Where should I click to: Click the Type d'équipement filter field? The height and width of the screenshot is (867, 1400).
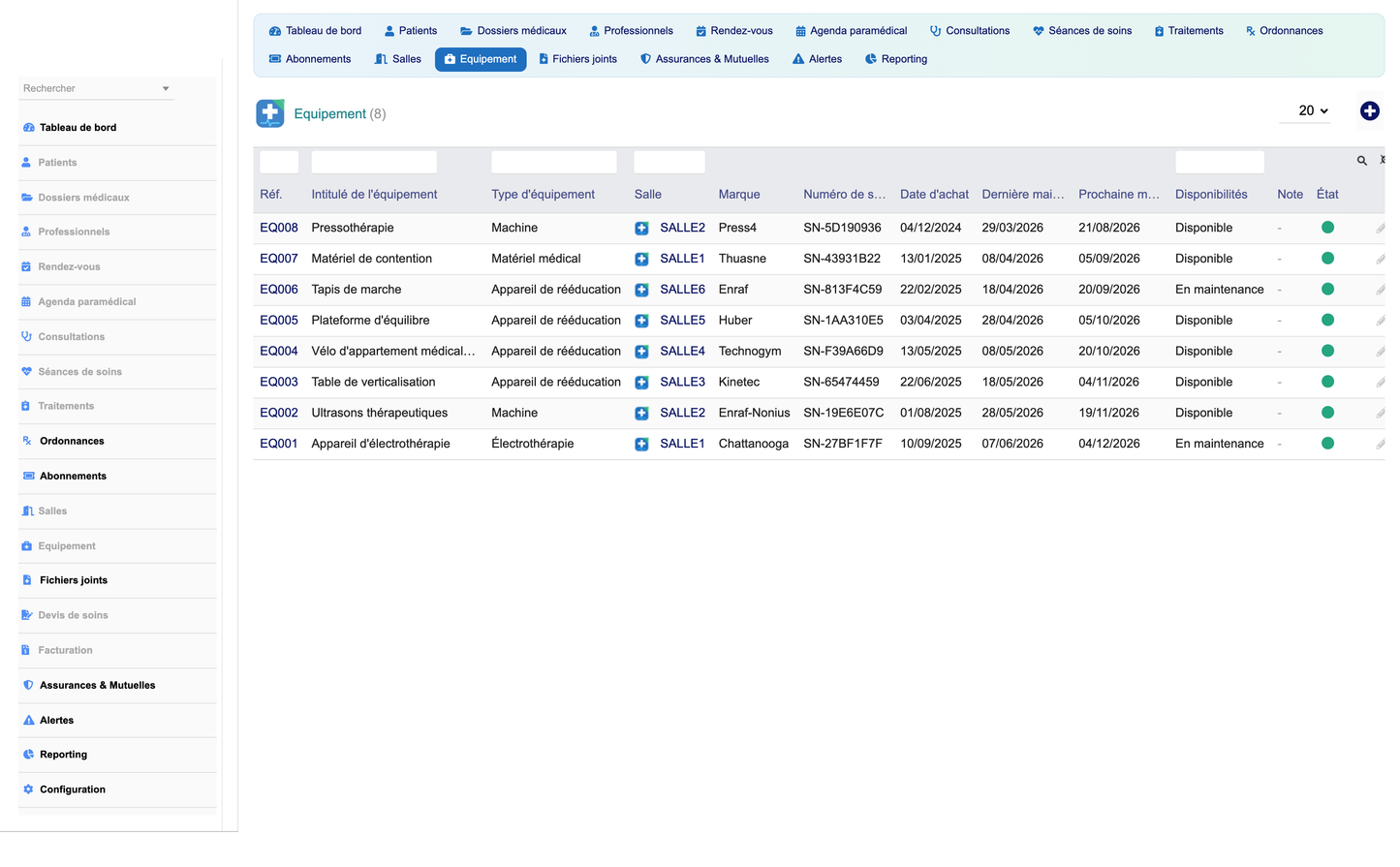click(554, 163)
